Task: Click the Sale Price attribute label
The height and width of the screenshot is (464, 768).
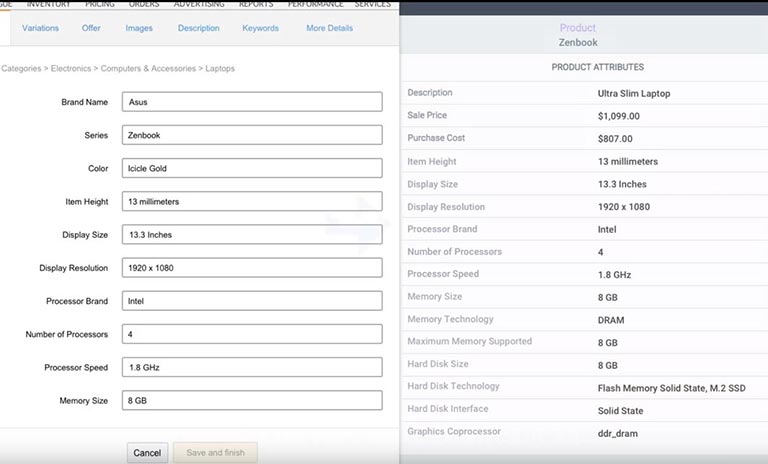Action: [x=427, y=115]
